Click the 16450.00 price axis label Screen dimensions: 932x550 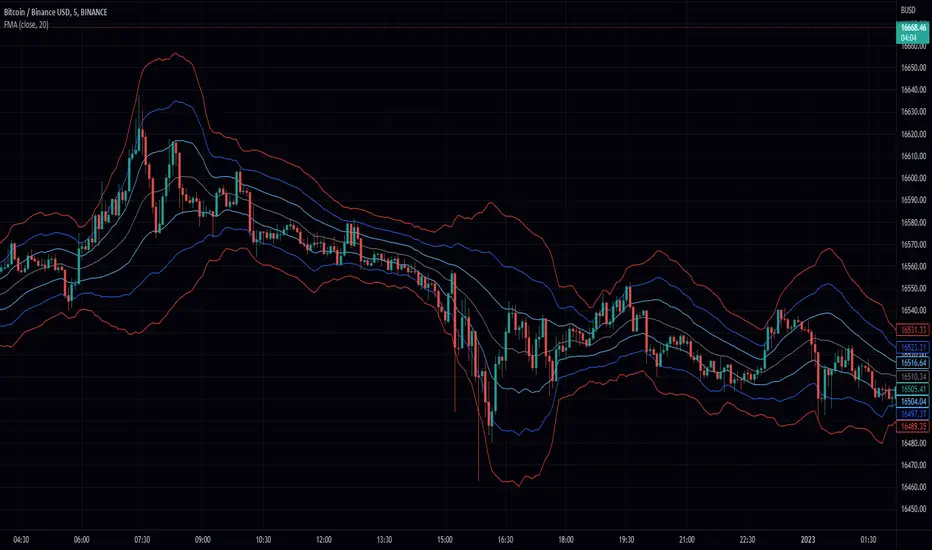click(x=913, y=509)
